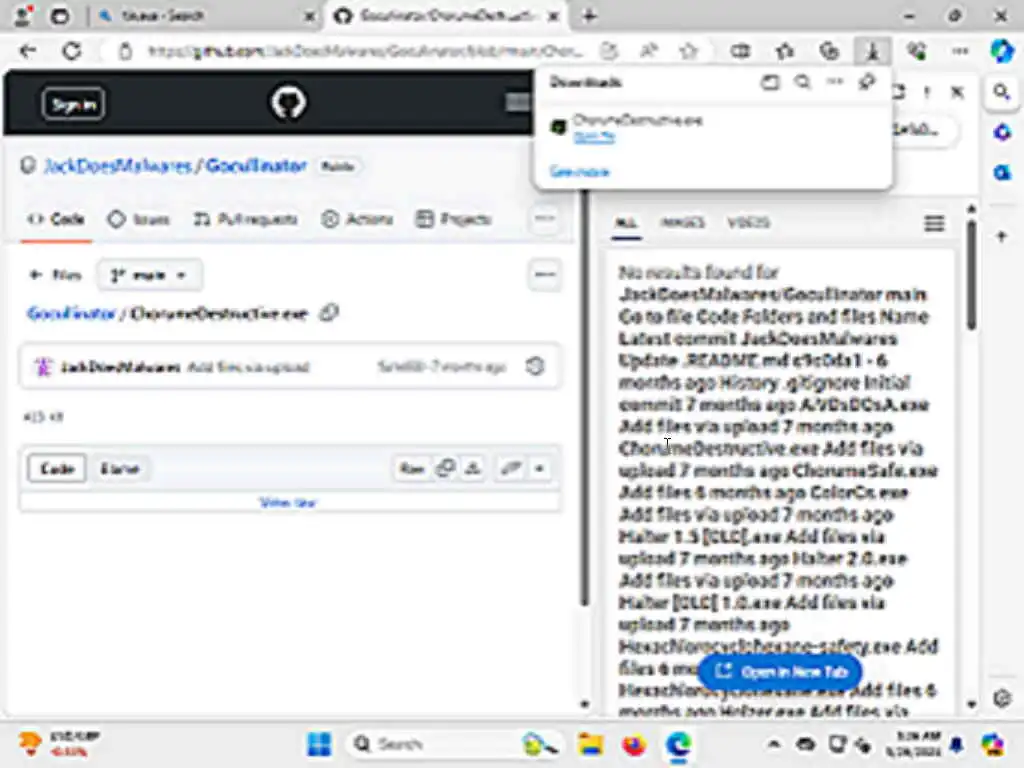Image resolution: width=1024 pixels, height=768 pixels.
Task: Reload the current GitHub page
Action: (x=72, y=51)
